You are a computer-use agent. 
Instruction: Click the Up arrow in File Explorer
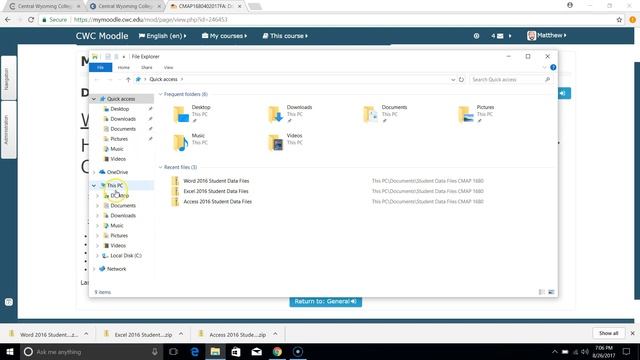coord(128,80)
